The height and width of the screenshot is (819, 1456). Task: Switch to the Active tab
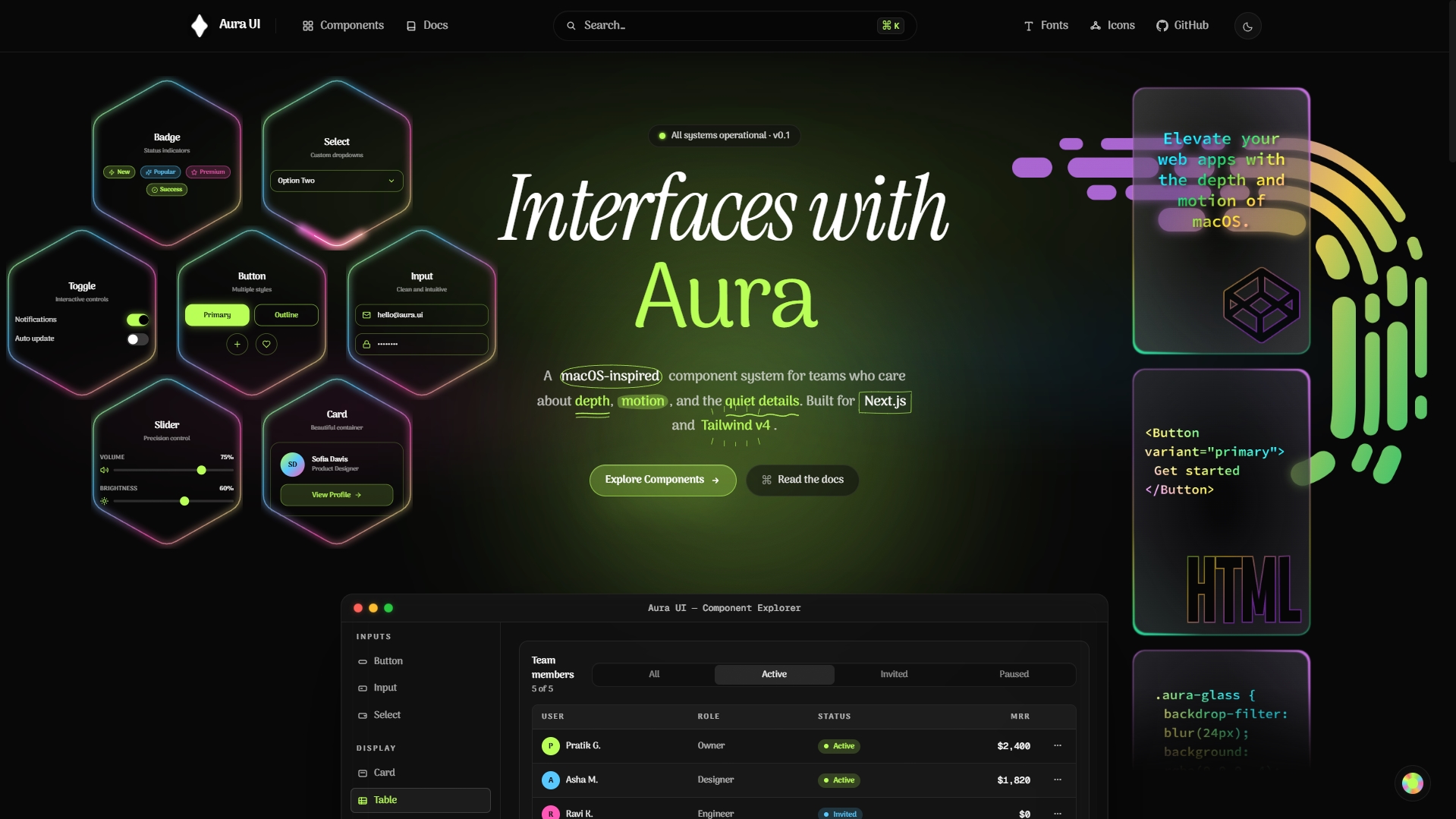[774, 675]
